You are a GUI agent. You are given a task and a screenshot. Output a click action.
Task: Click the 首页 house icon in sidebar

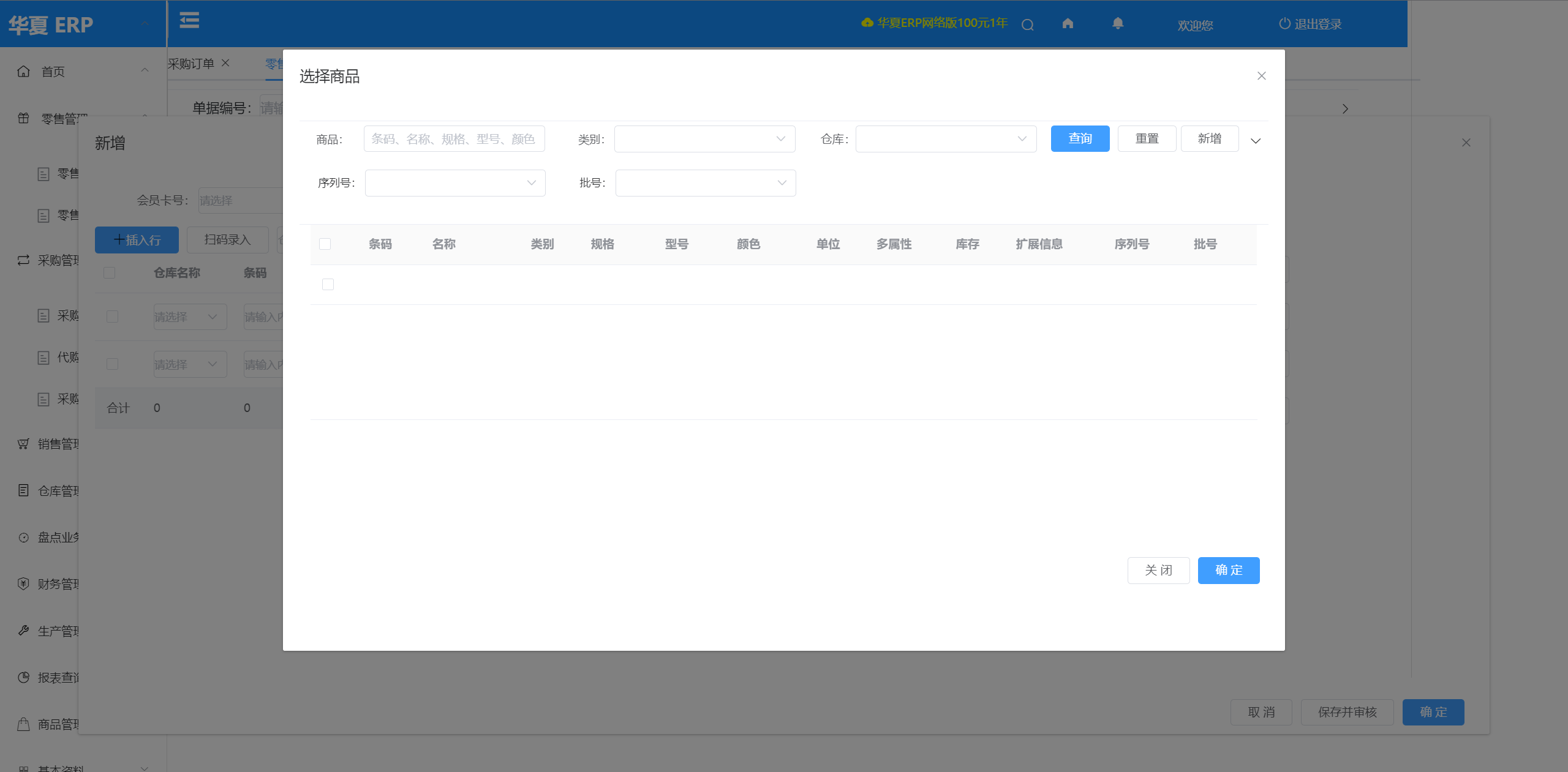click(23, 71)
